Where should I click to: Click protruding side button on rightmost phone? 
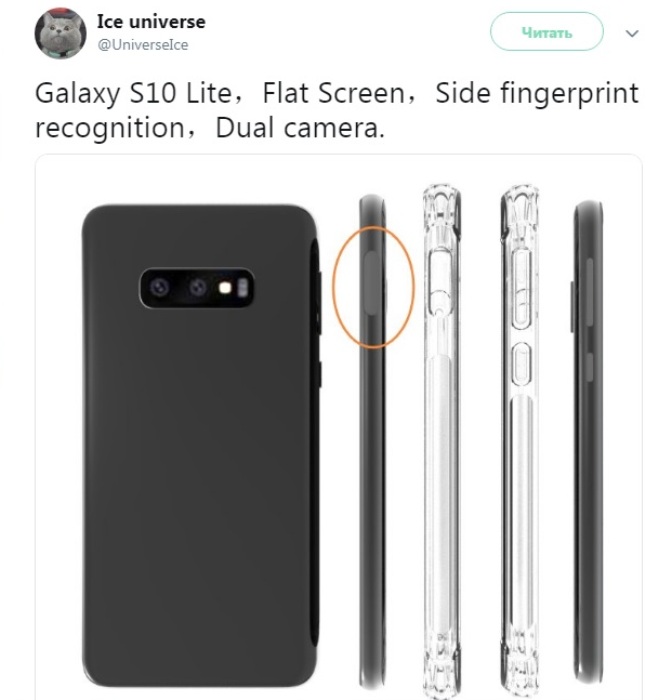coord(573,307)
